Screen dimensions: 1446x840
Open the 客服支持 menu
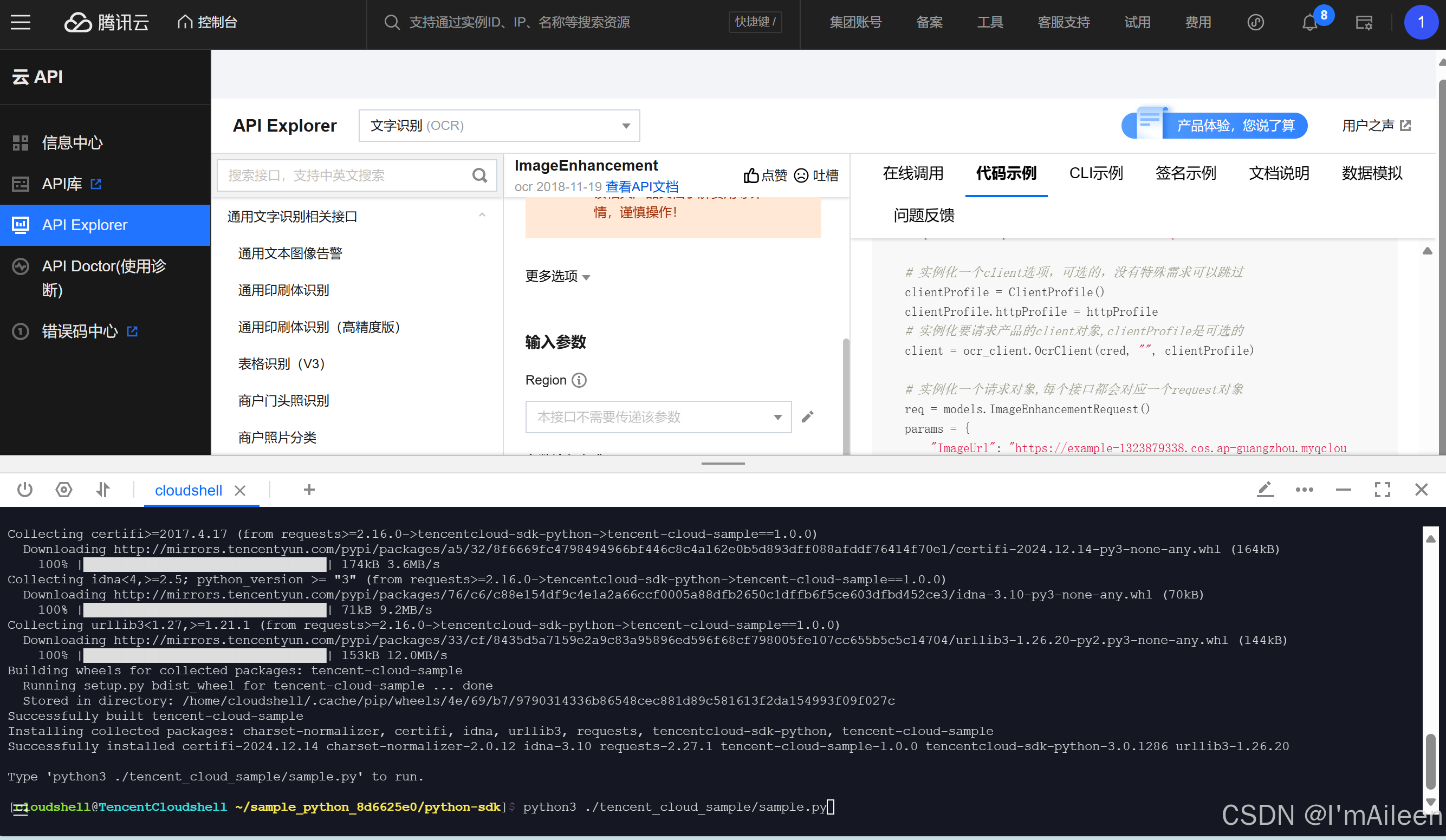coord(1064,22)
